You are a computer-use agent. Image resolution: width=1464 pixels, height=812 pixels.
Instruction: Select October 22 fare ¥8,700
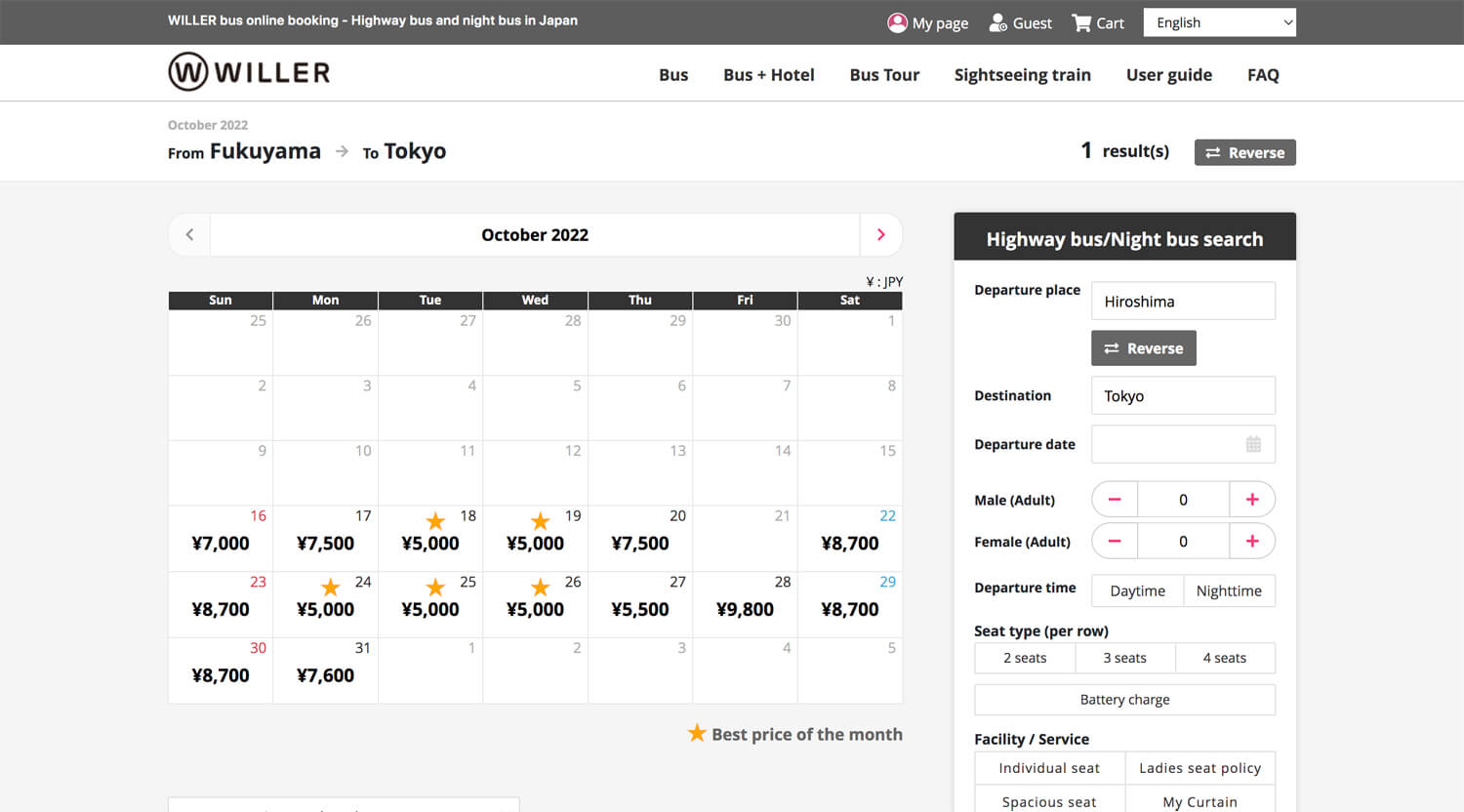[x=850, y=544]
